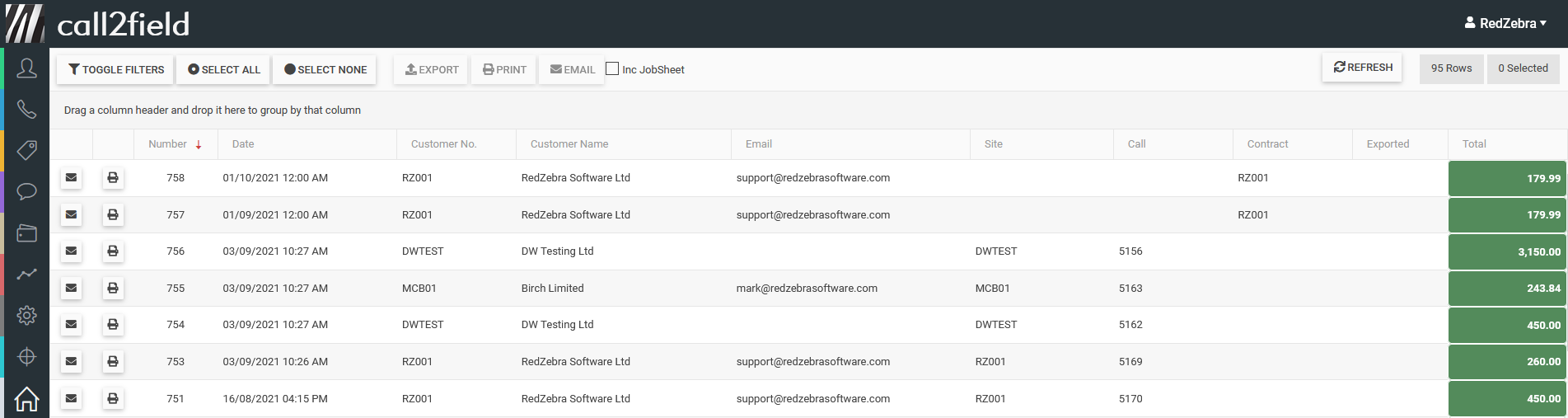
Task: Open the chat bubble sidebar icon
Action: pyautogui.click(x=26, y=191)
